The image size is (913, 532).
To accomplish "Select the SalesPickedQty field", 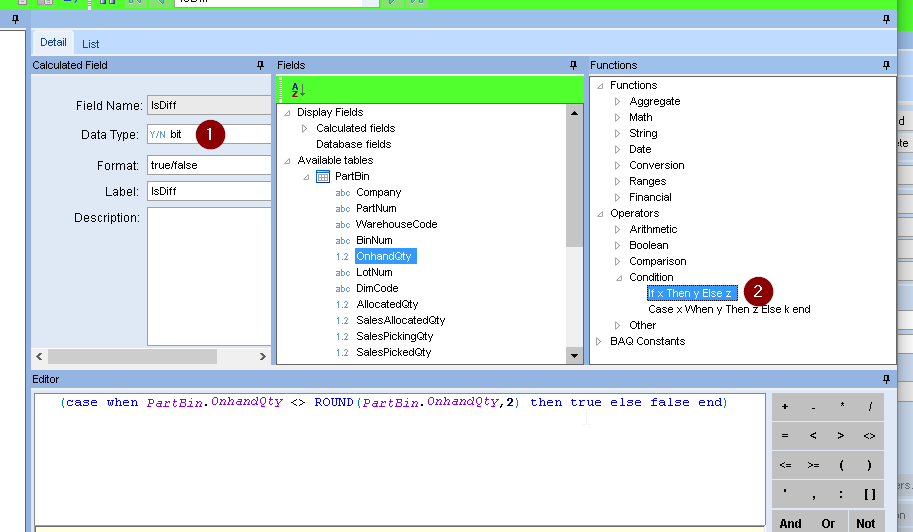I will tap(394, 353).
